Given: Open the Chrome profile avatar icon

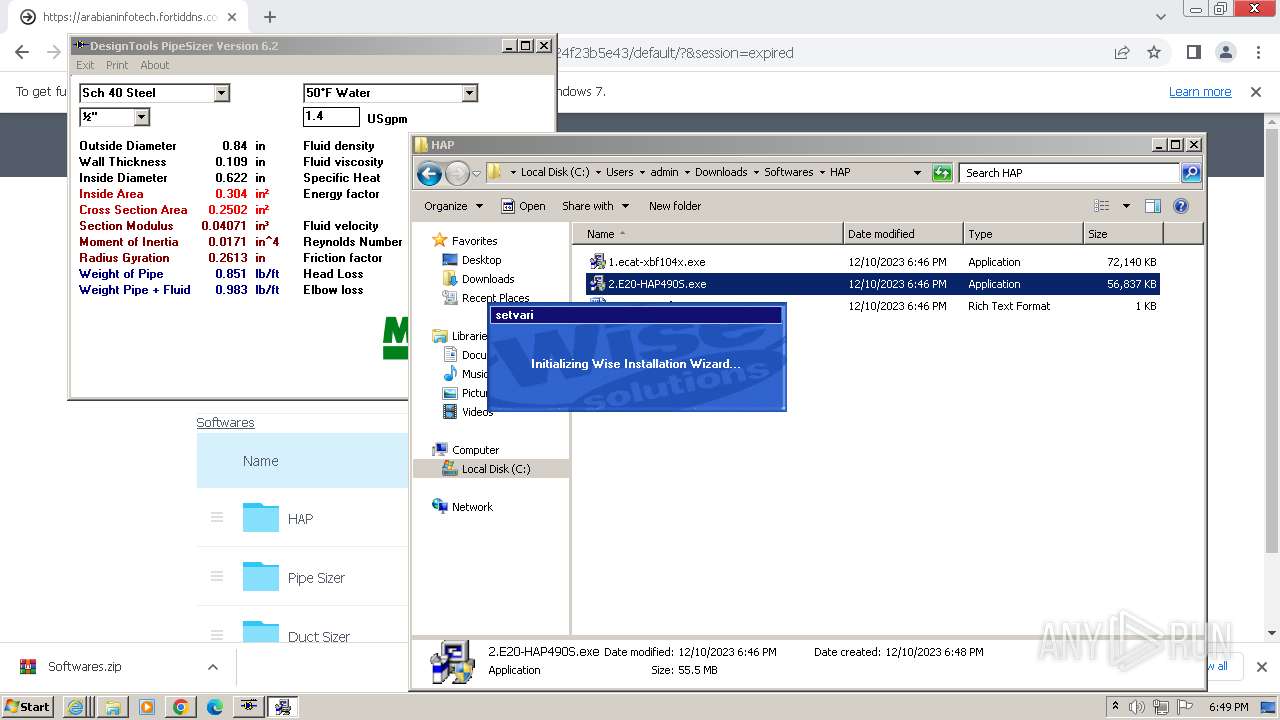Looking at the screenshot, I should 1225,53.
